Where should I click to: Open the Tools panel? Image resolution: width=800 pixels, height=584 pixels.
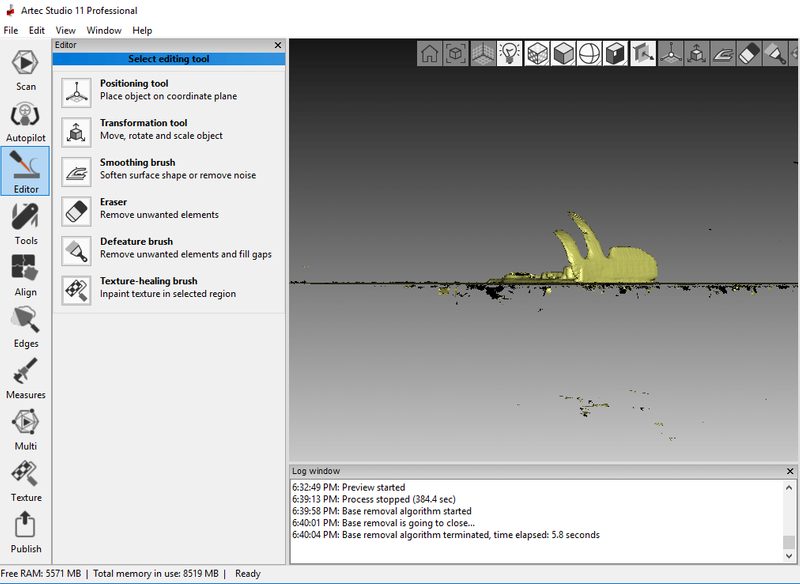pyautogui.click(x=25, y=223)
